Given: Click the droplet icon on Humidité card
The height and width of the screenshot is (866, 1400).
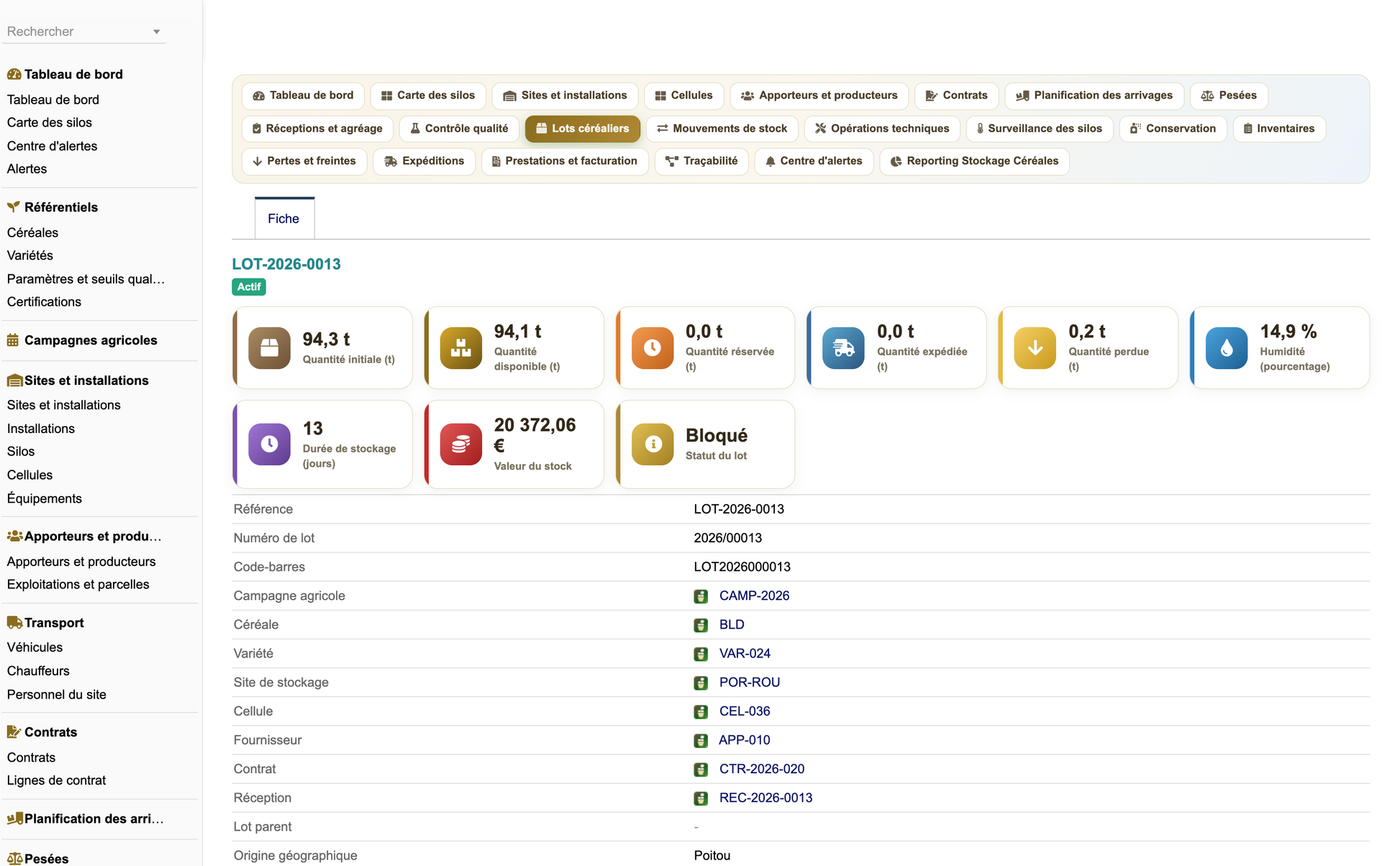Looking at the screenshot, I should point(1227,348).
